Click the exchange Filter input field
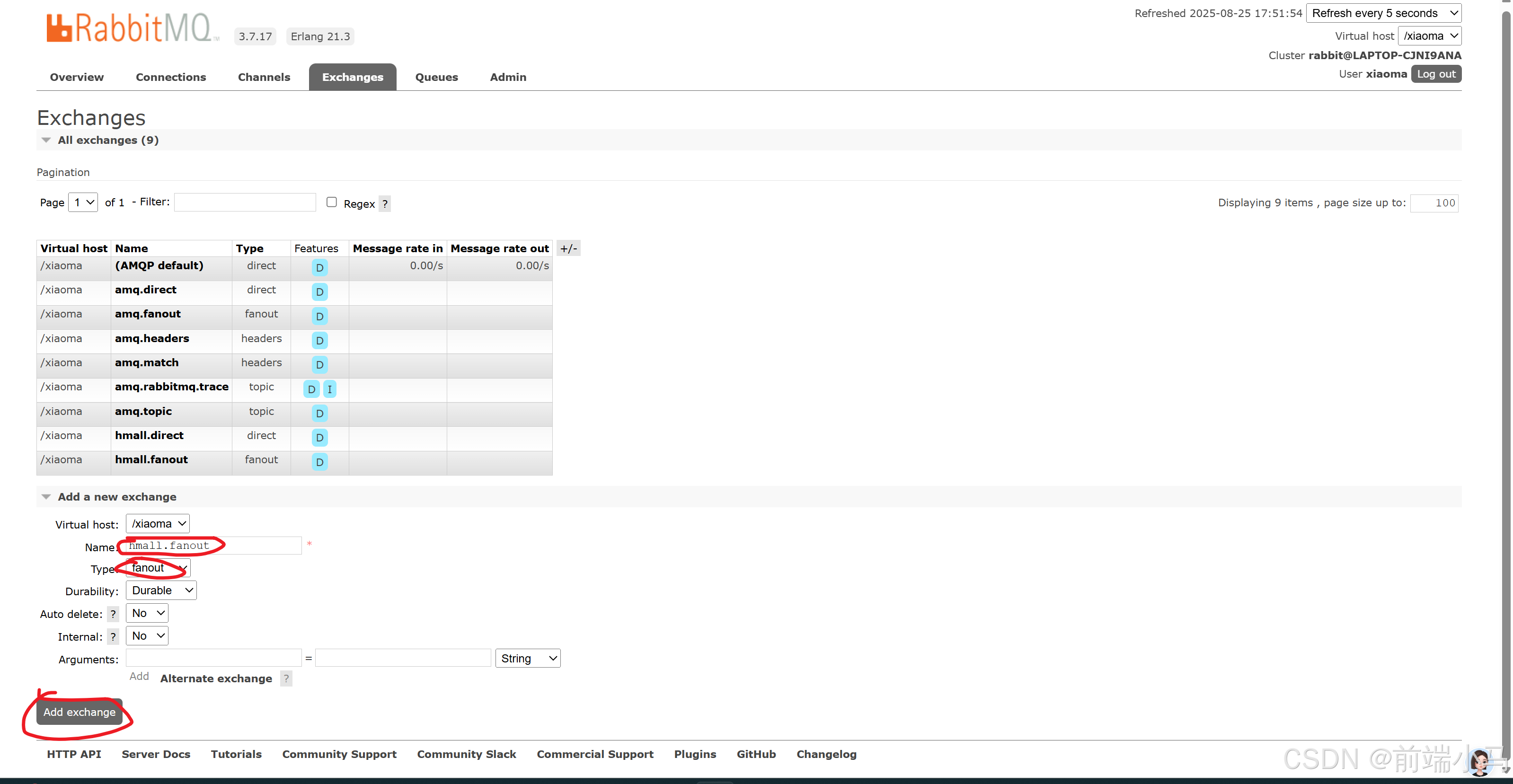The width and height of the screenshot is (1513, 784). (245, 202)
